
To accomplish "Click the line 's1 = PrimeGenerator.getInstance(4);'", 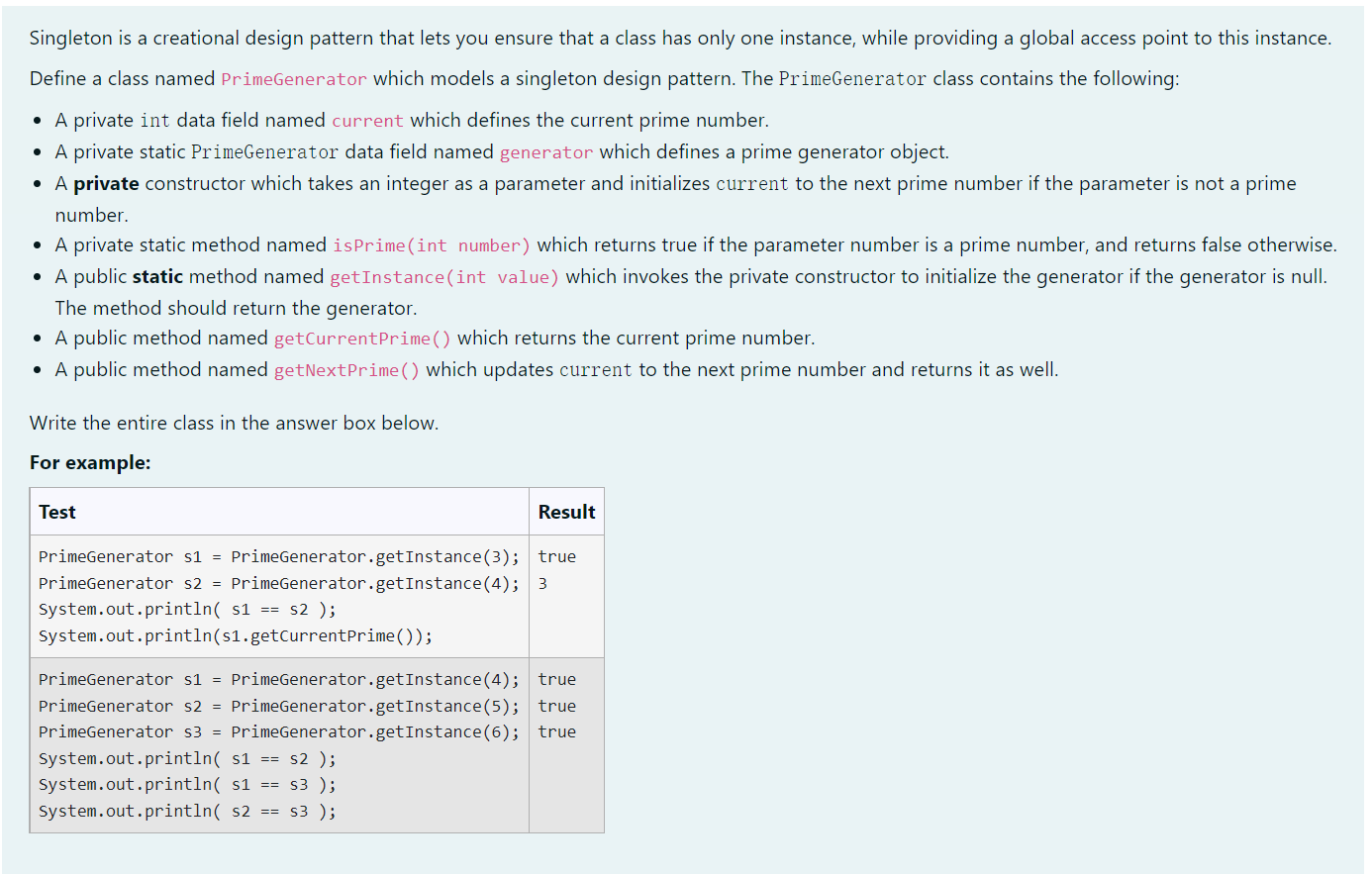I will click(279, 679).
